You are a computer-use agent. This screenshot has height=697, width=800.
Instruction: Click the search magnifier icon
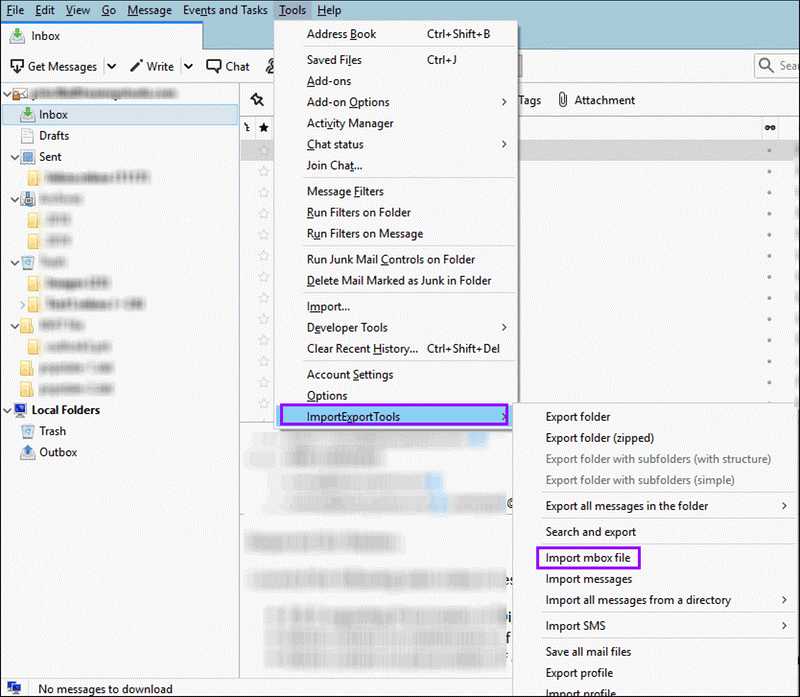click(x=766, y=65)
